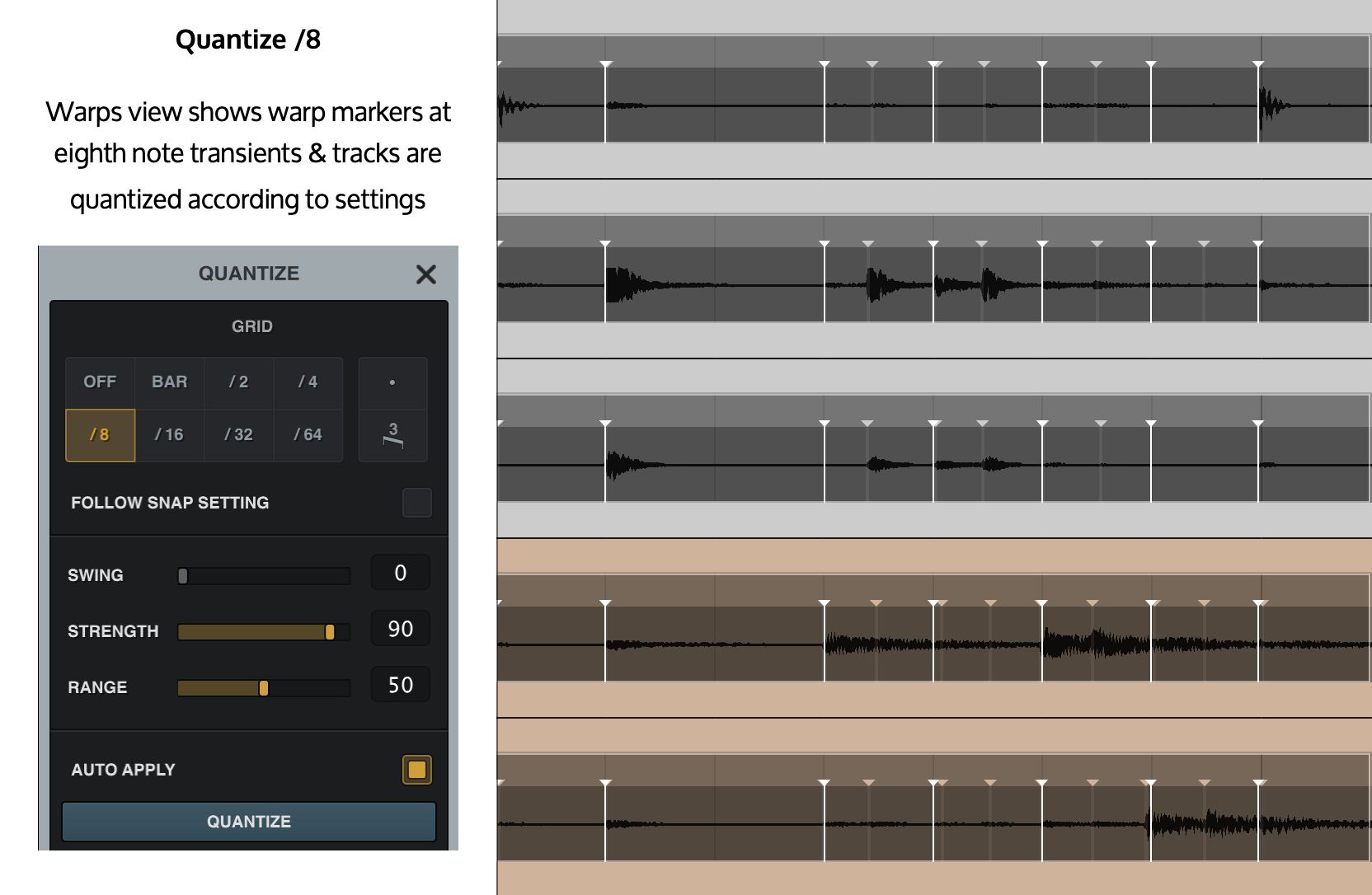The width and height of the screenshot is (1372, 895).
Task: Click the AUTO APPLY label
Action: pos(124,770)
